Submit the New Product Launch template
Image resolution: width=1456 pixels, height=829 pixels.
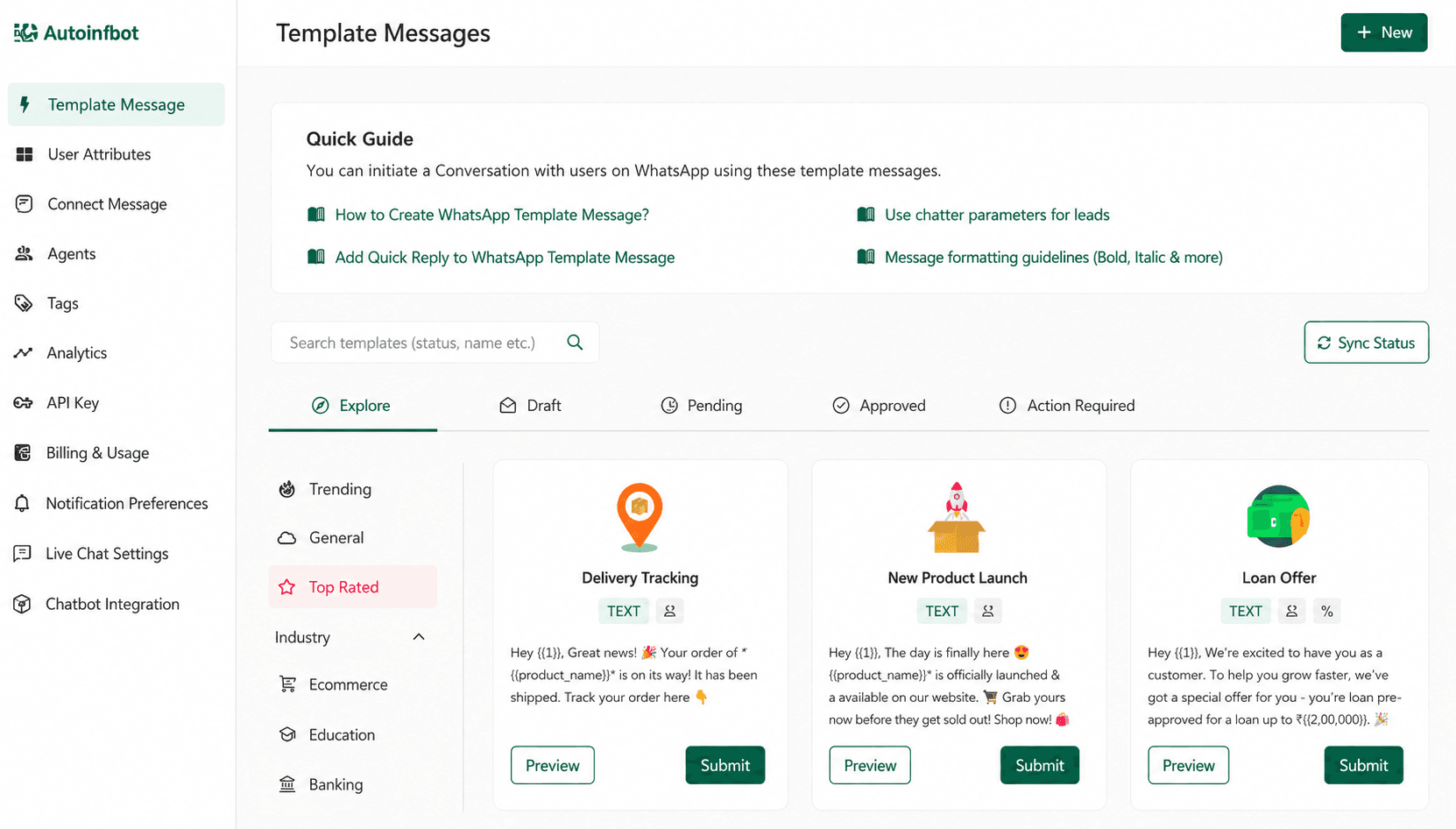[1040, 765]
